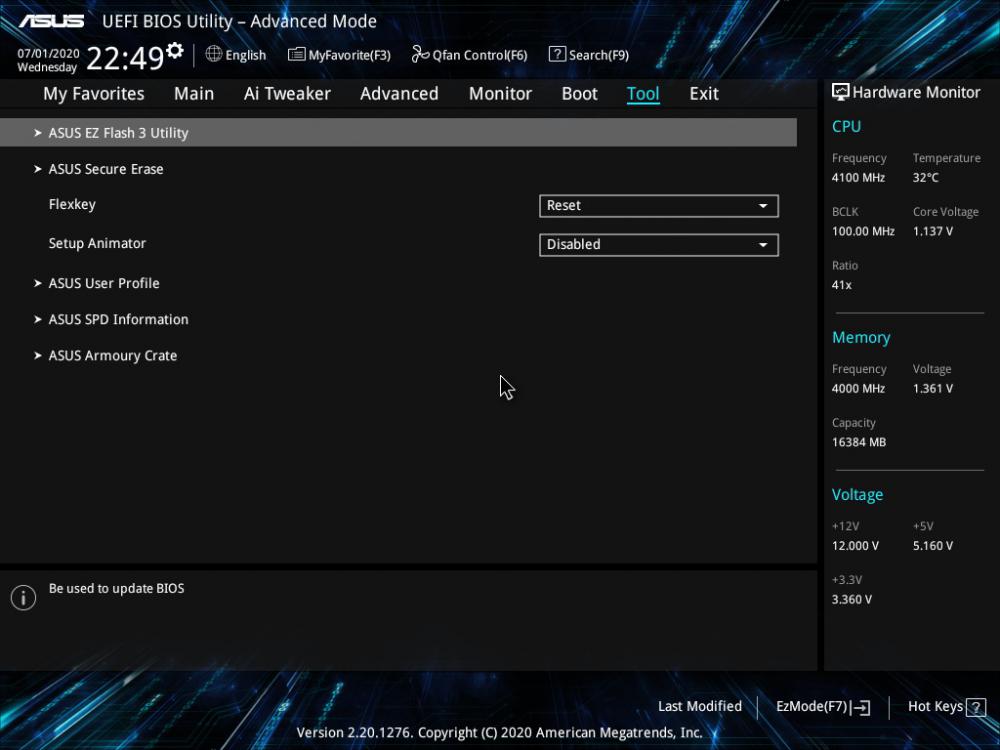Open ASUS EZ Flash 3 Utility

(399, 133)
